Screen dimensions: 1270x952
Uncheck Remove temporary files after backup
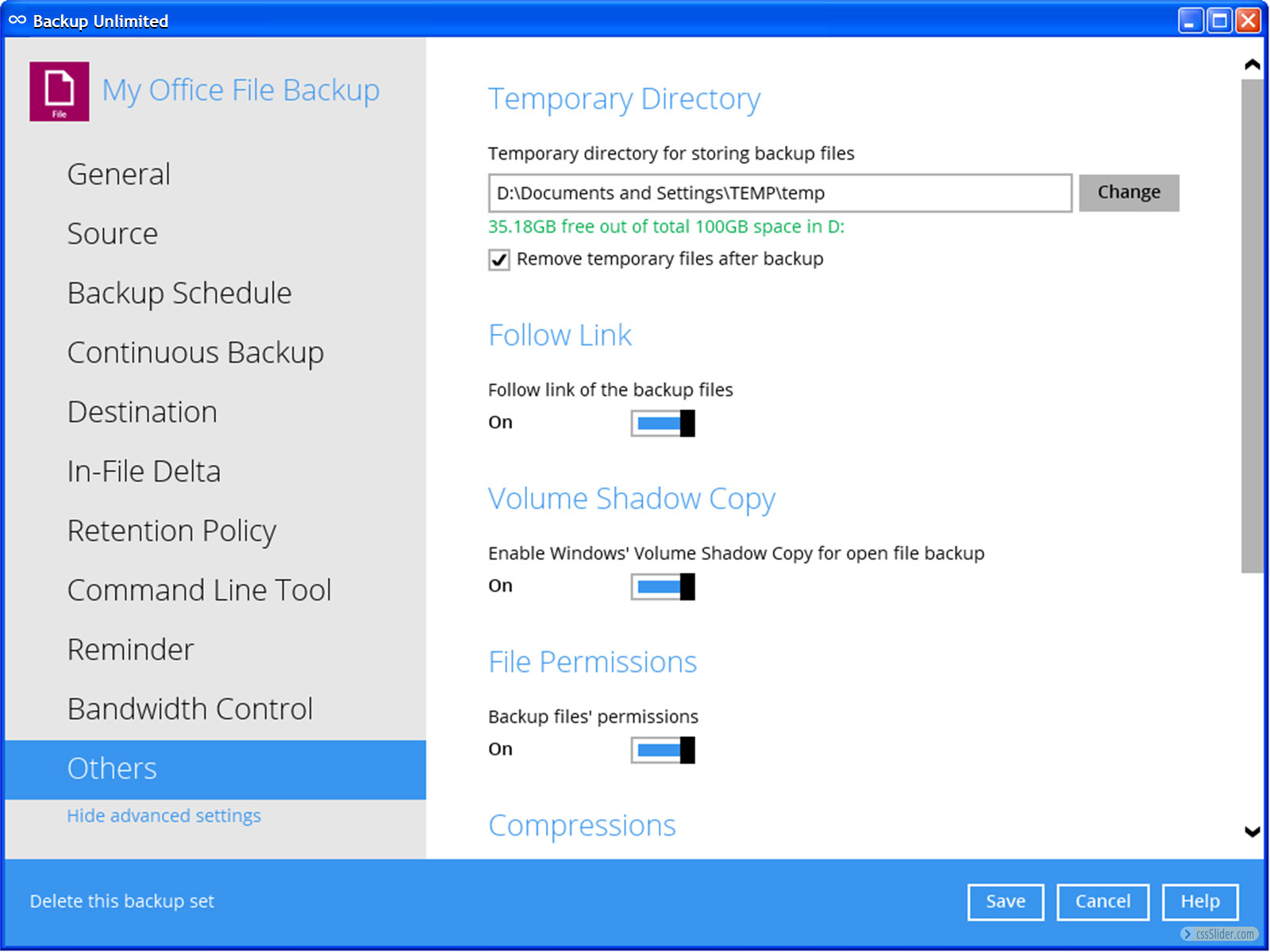(499, 260)
